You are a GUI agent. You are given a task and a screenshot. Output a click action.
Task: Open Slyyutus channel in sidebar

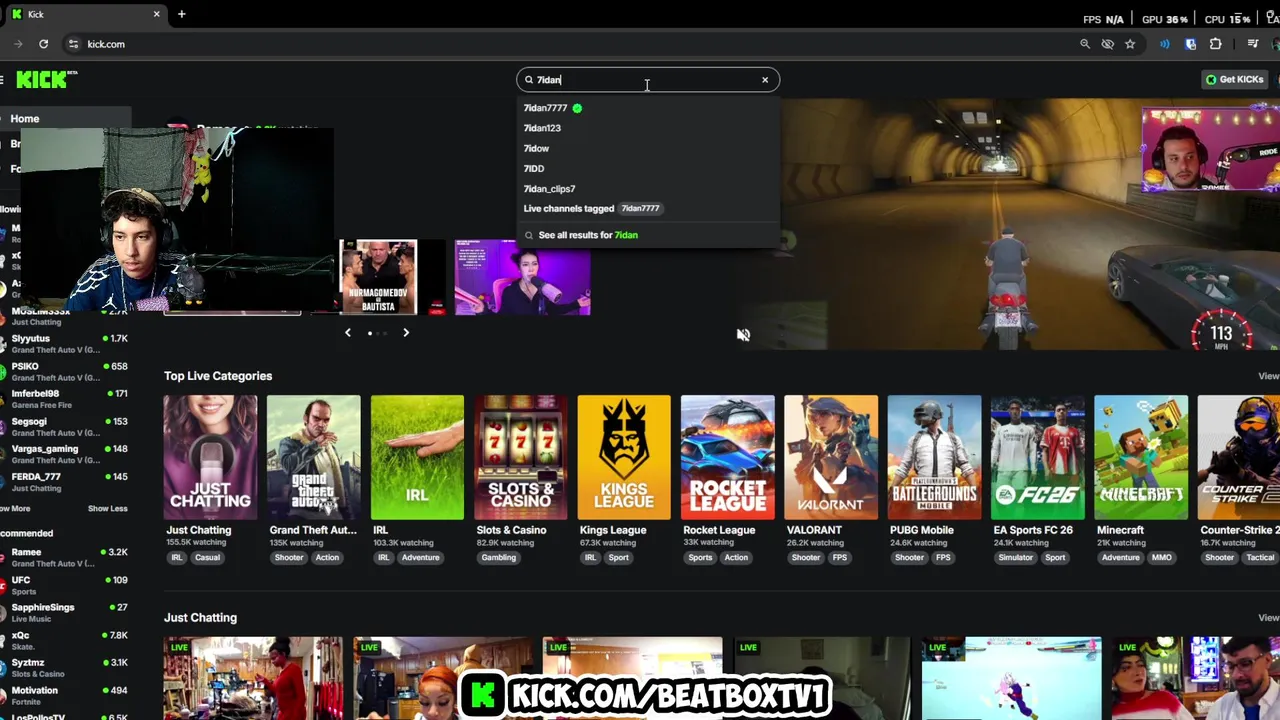coord(66,344)
